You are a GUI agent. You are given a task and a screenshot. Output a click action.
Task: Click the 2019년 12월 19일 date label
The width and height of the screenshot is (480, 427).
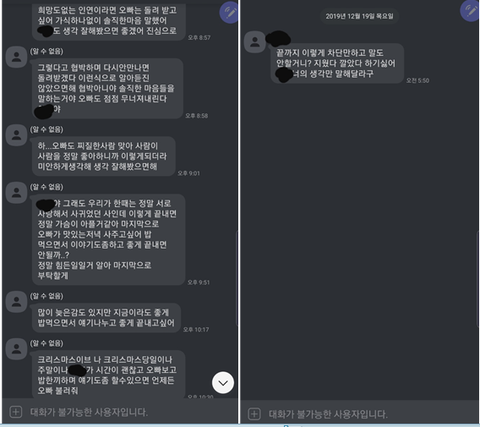(x=359, y=16)
